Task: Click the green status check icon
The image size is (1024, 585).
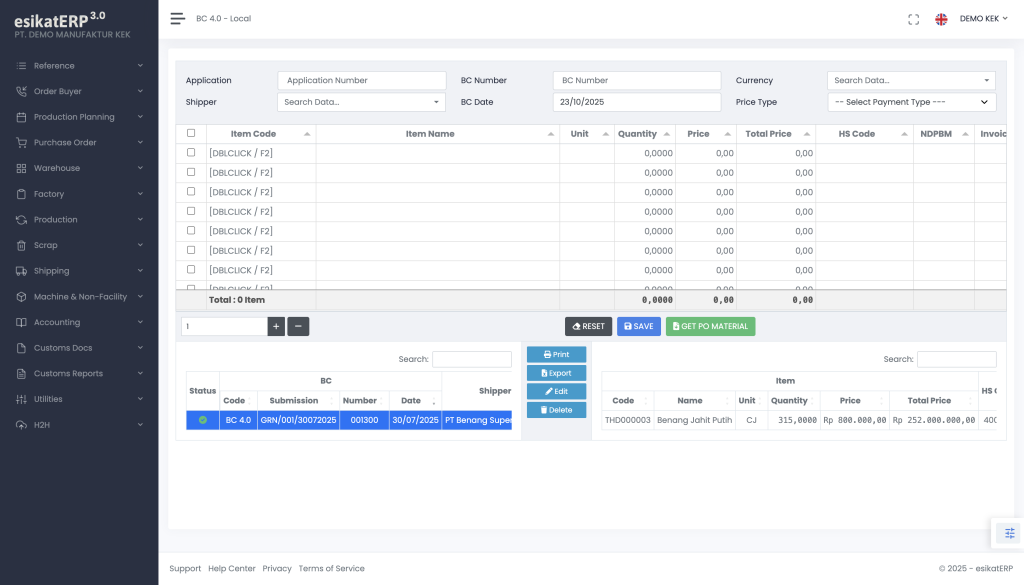Action: pos(203,420)
